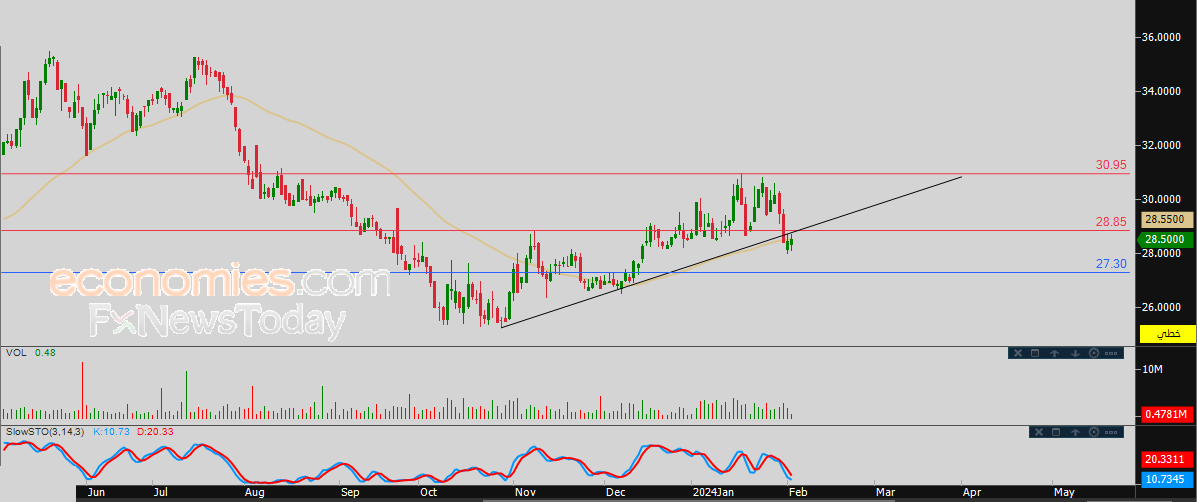Open more options for VOL panel

pos(1111,353)
